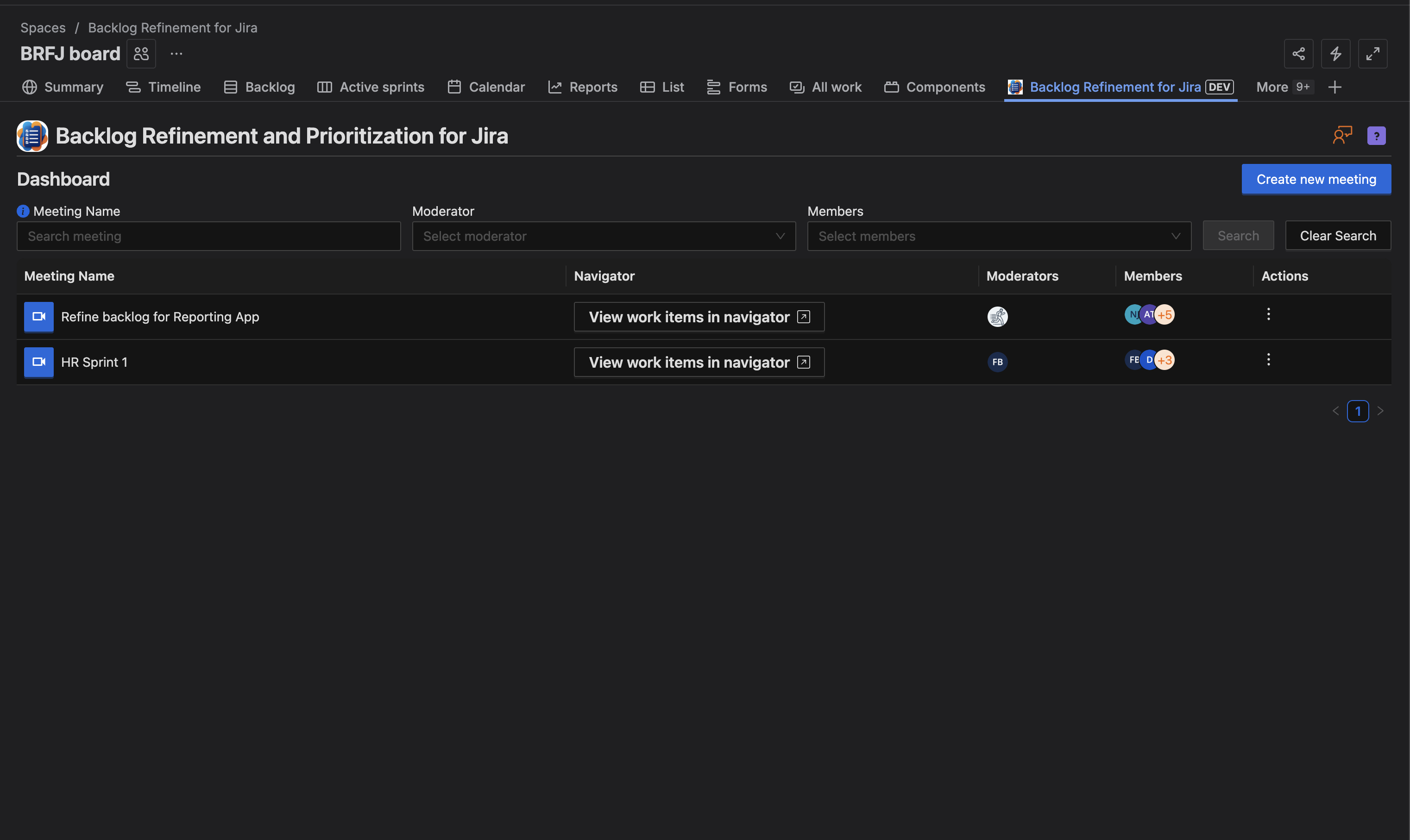Click Create new meeting button
Viewport: 1410px width, 840px height.
(1316, 179)
